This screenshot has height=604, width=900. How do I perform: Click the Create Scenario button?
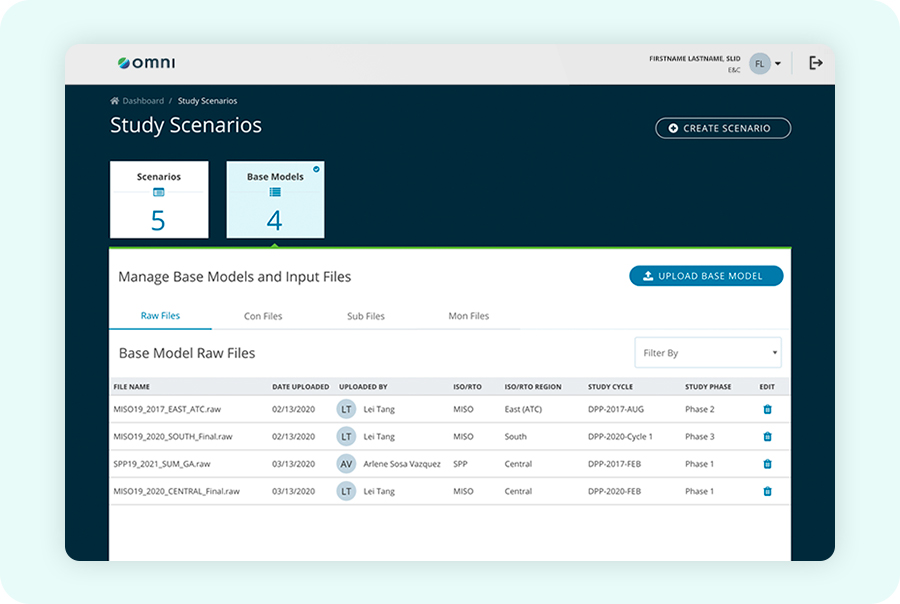(x=723, y=128)
